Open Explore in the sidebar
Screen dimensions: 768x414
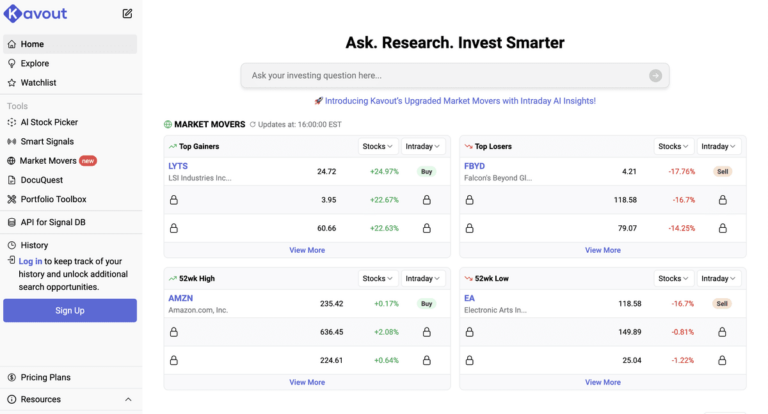pos(35,63)
